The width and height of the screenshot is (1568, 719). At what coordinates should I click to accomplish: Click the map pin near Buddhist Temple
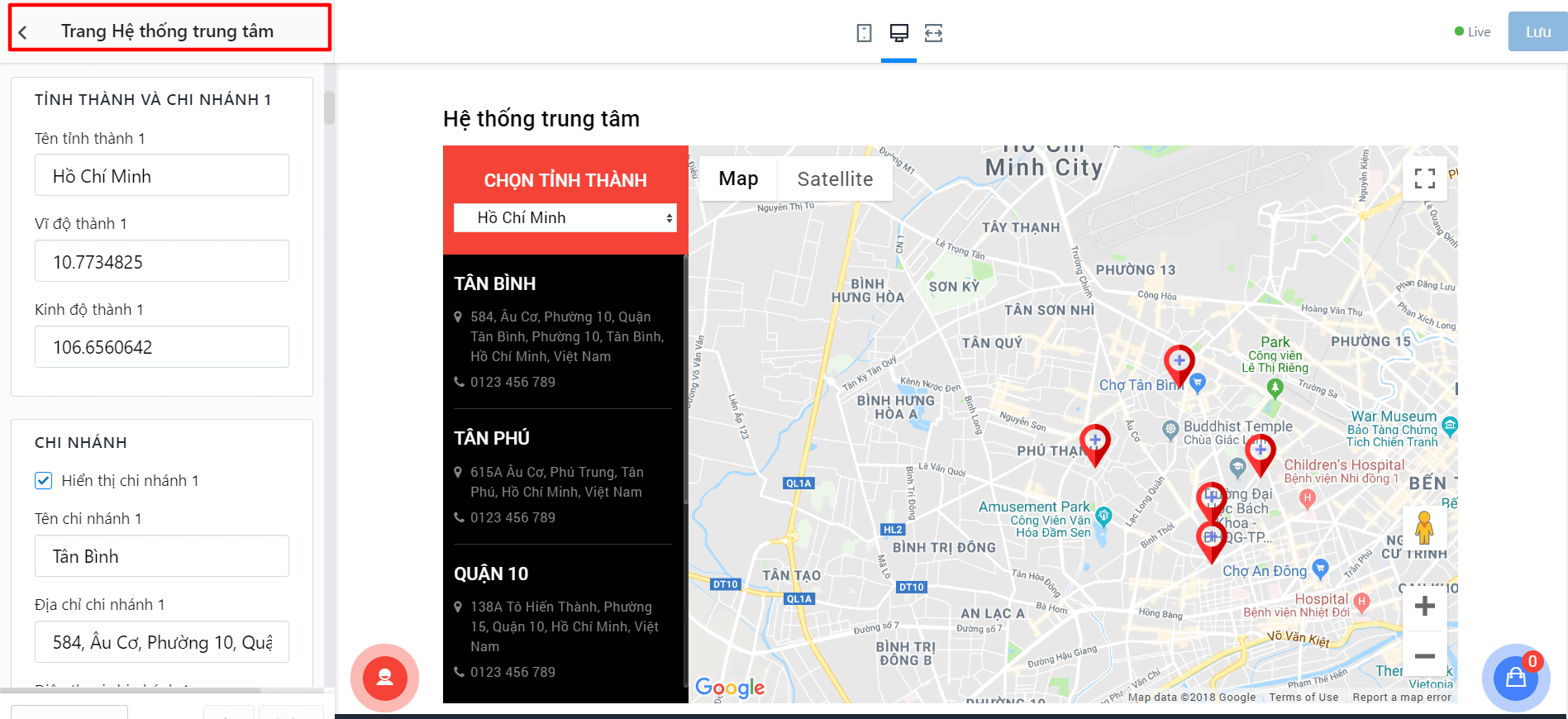coord(1260,455)
